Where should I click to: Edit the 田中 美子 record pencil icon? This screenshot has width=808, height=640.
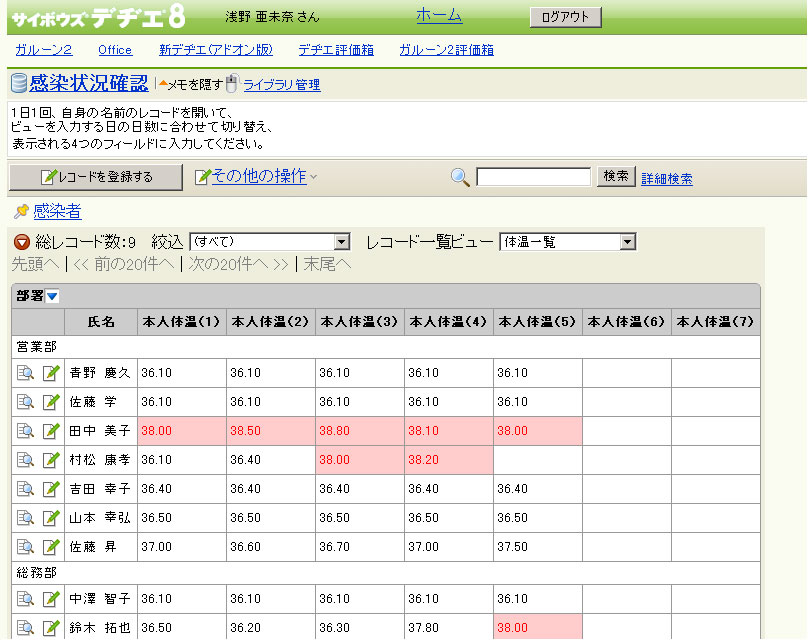51,431
